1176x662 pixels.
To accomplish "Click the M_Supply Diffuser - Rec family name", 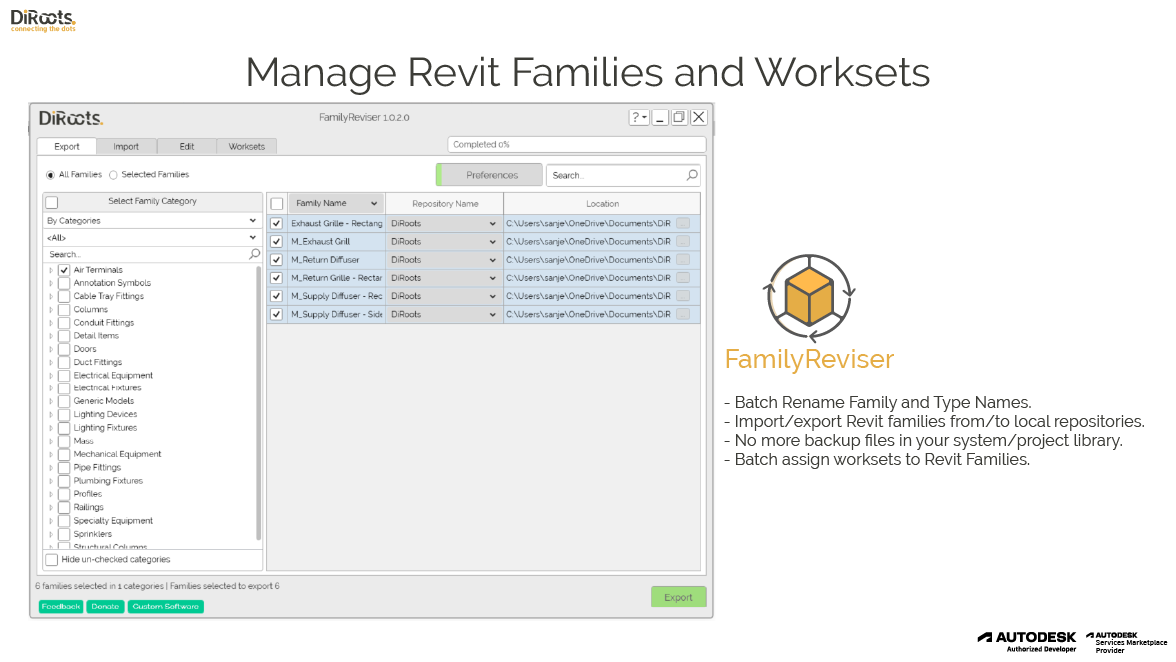I will [x=337, y=296].
